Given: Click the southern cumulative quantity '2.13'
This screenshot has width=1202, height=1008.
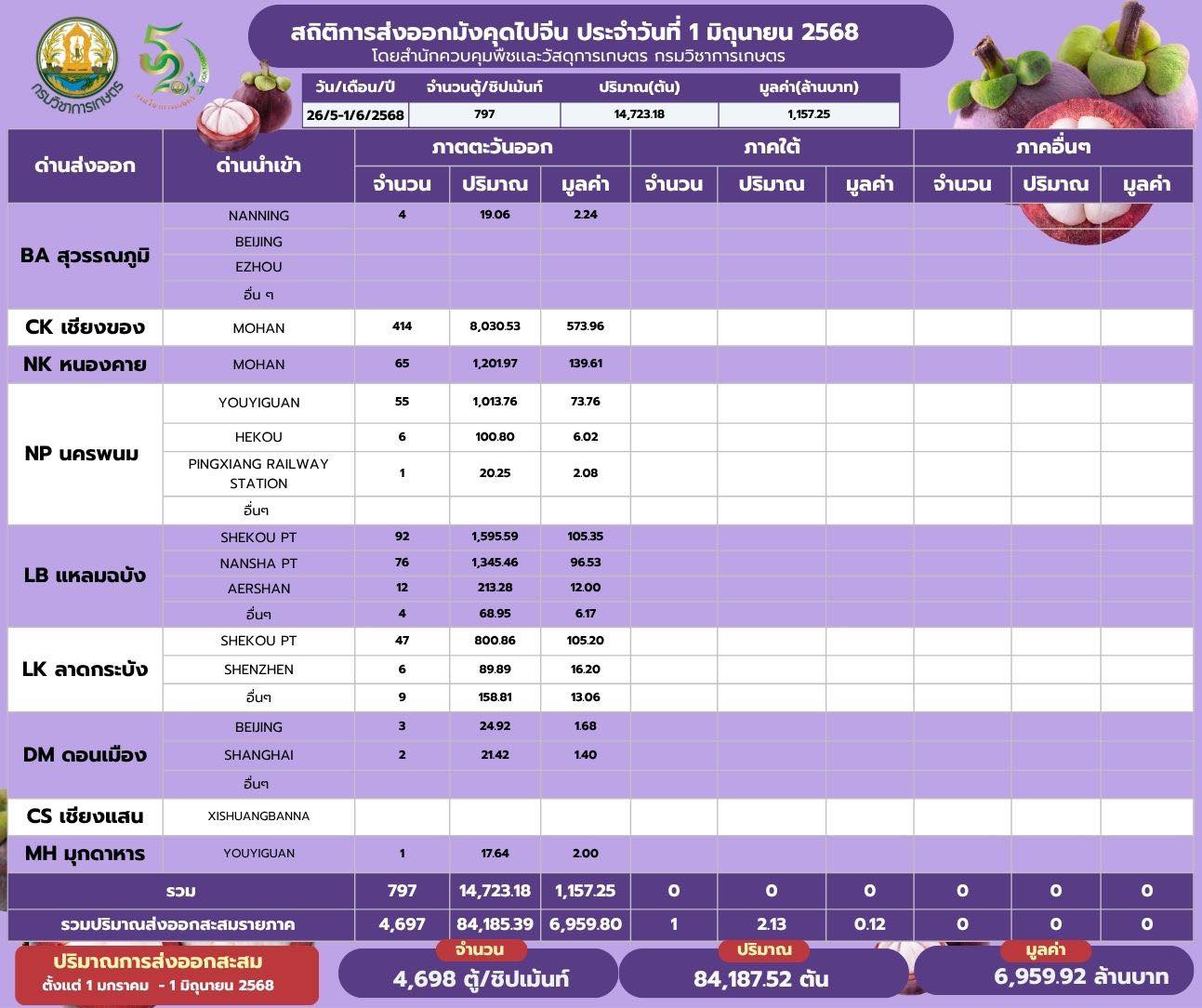Looking at the screenshot, I should point(772,925).
